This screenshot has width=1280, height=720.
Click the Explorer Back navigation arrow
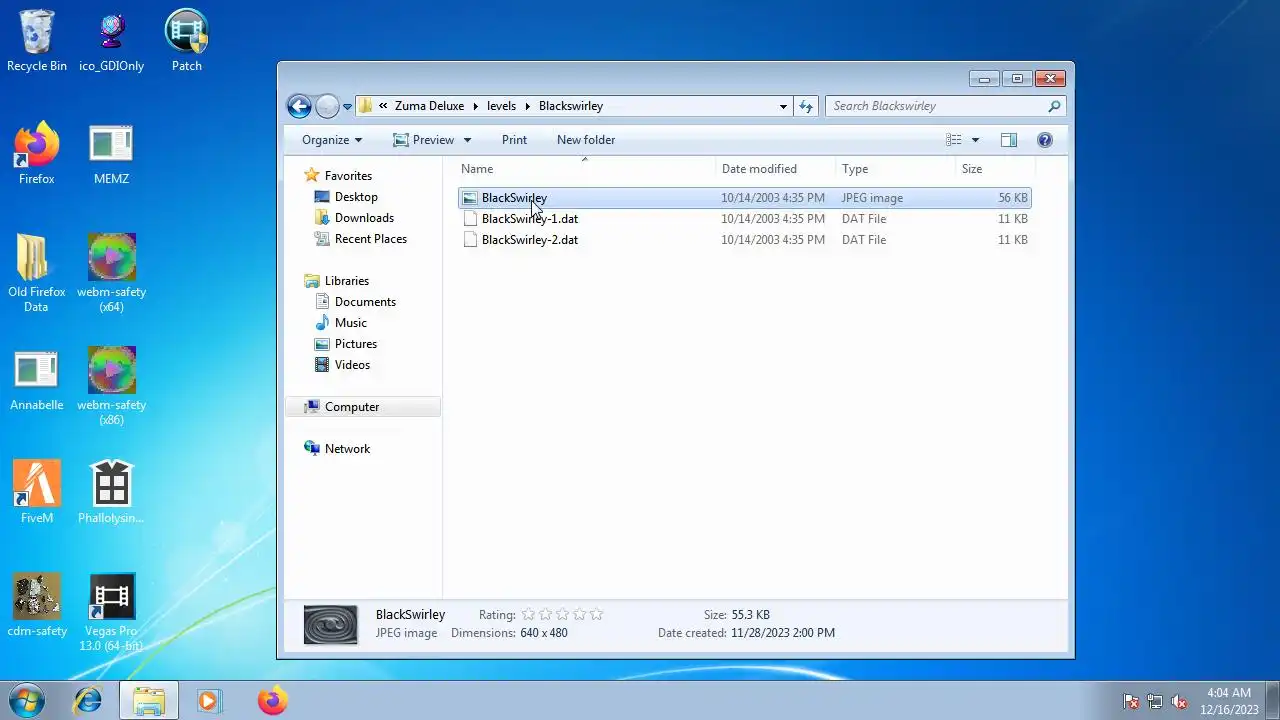coord(298,106)
